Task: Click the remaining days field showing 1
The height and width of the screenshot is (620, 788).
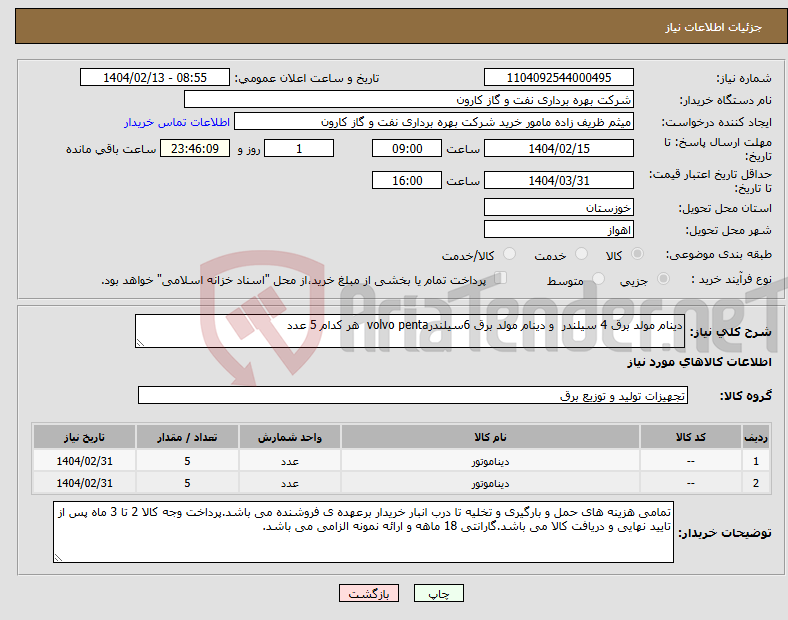Action: 299,148
